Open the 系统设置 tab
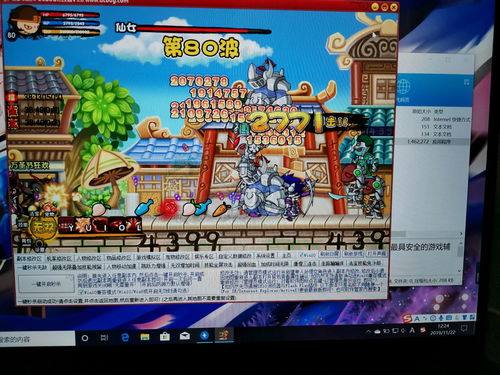 pyautogui.click(x=265, y=256)
